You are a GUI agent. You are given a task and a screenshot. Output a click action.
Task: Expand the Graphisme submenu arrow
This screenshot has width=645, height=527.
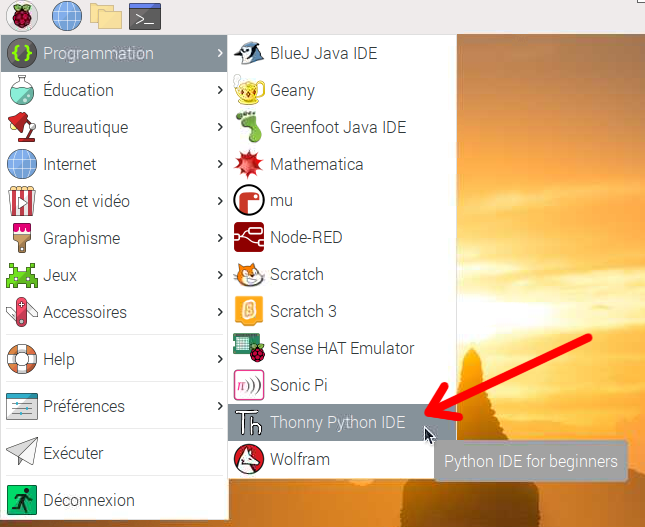220,238
